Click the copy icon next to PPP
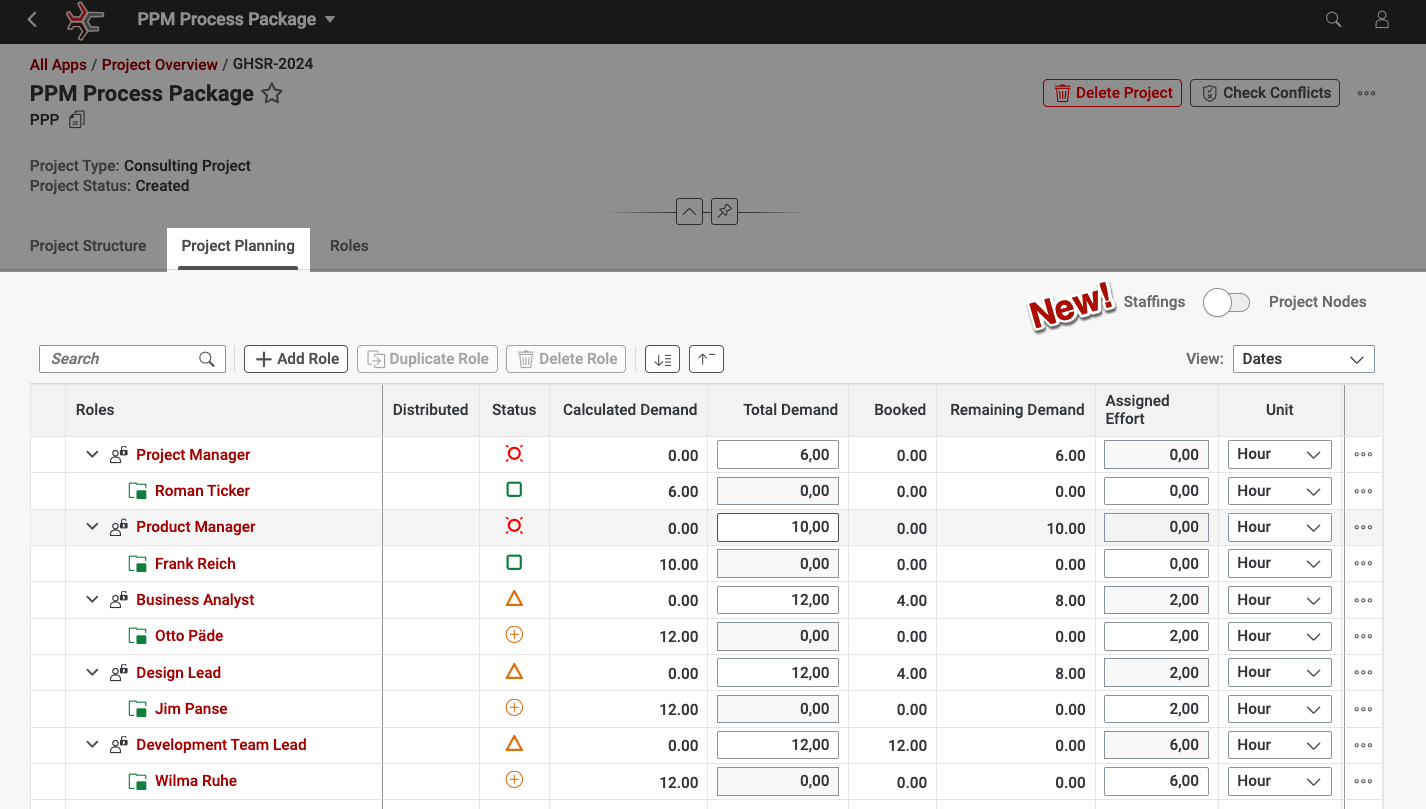The height and width of the screenshot is (809, 1426). 77,120
